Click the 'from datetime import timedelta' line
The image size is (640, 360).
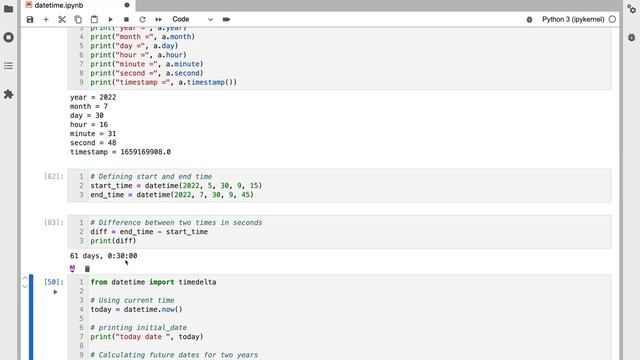pyautogui.click(x=153, y=282)
